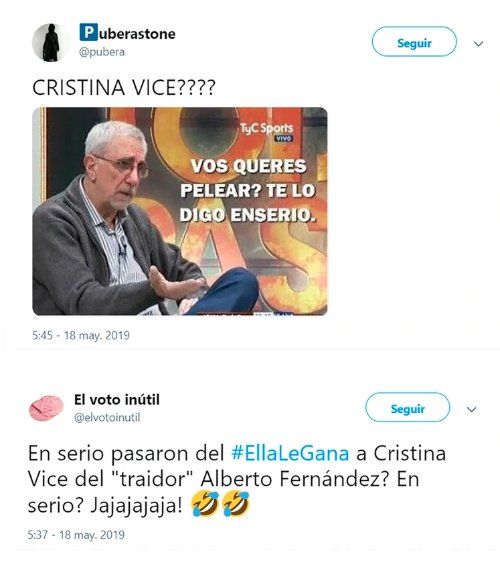Open the 5:45 - 18 may. 2019 timestamp
500x569 pixels.
coord(81,335)
